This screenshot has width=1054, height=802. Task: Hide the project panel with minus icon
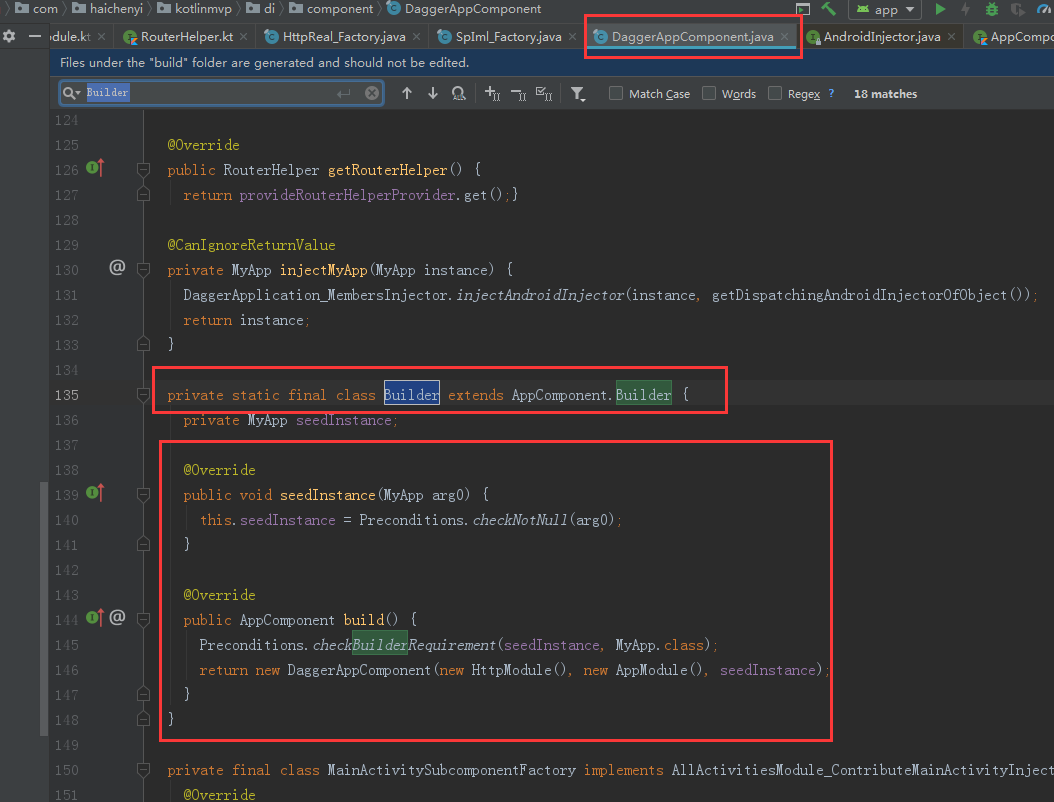[x=35, y=36]
